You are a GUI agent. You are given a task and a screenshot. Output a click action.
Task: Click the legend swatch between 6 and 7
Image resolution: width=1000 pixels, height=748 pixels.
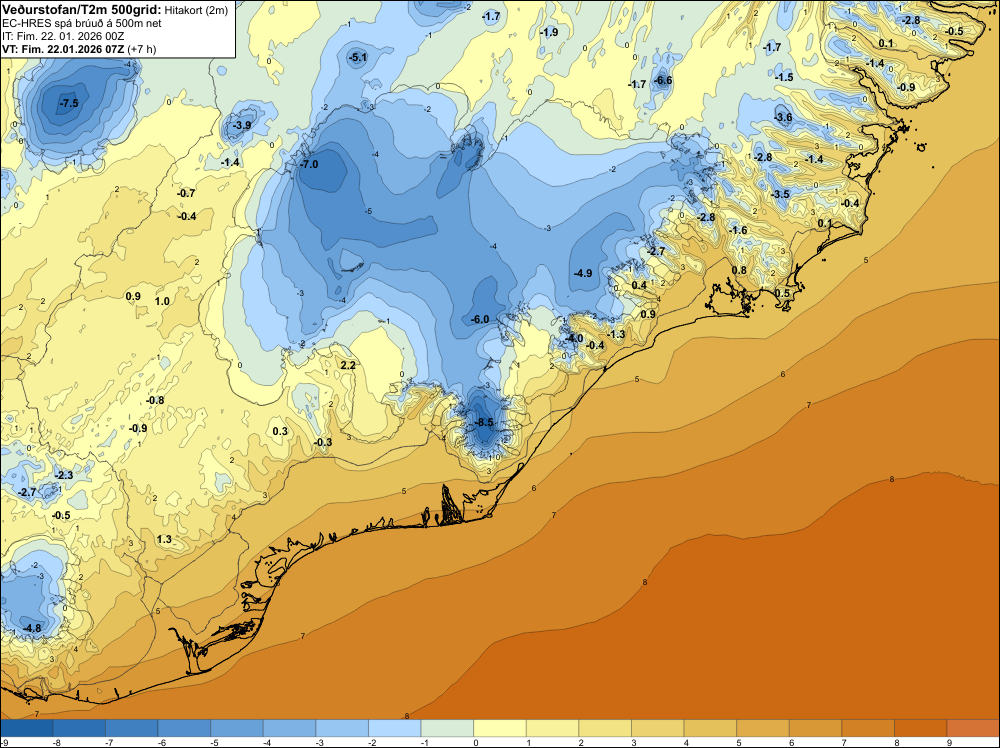[x=816, y=728]
